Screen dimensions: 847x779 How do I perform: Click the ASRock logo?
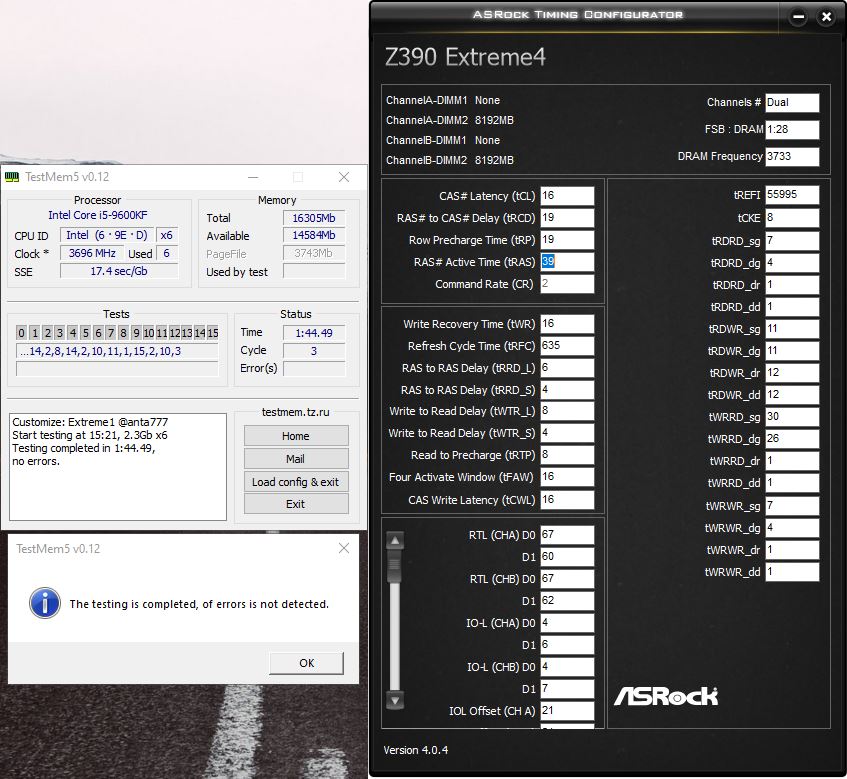pos(666,696)
